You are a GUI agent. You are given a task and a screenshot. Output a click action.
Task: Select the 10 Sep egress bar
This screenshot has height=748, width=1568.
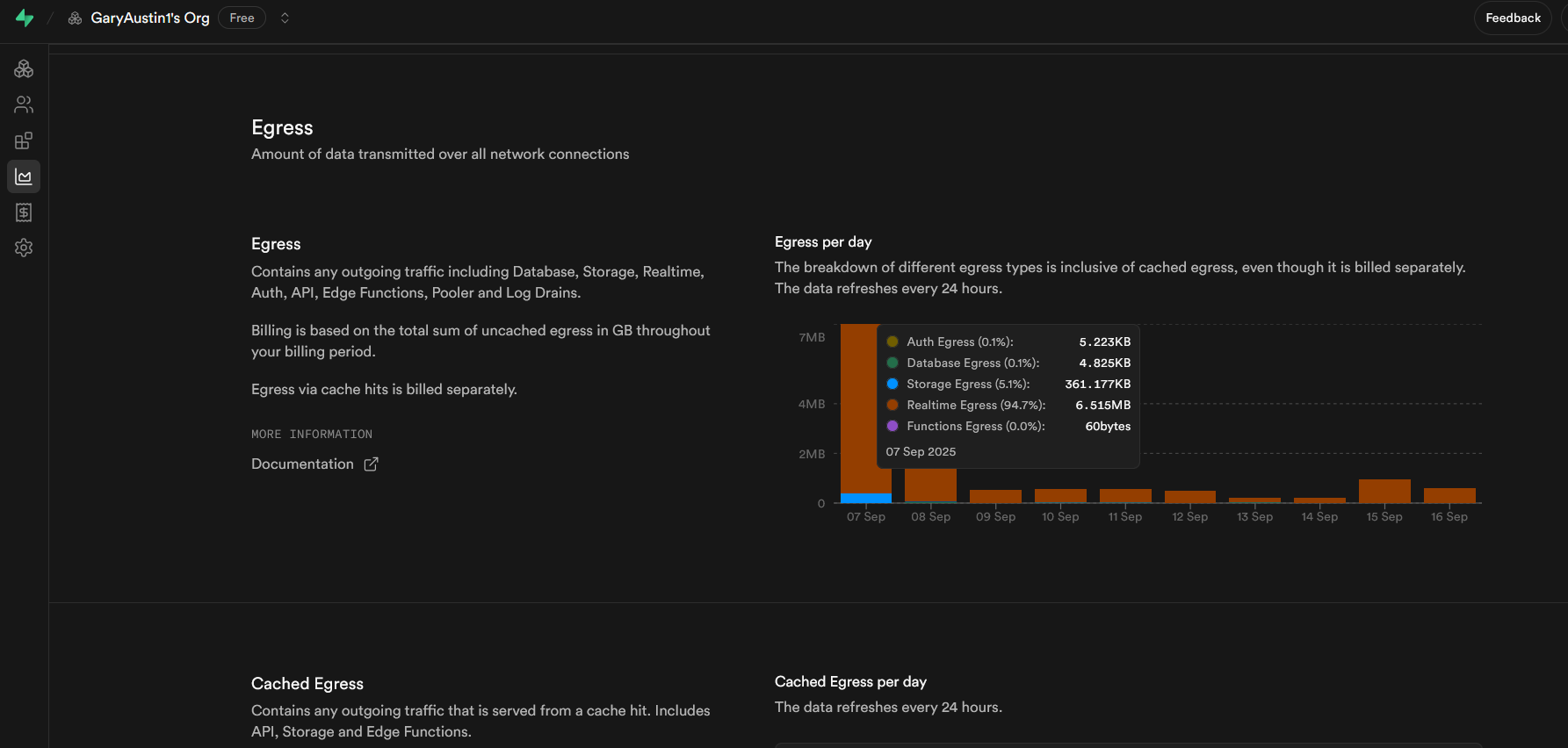click(x=1060, y=496)
